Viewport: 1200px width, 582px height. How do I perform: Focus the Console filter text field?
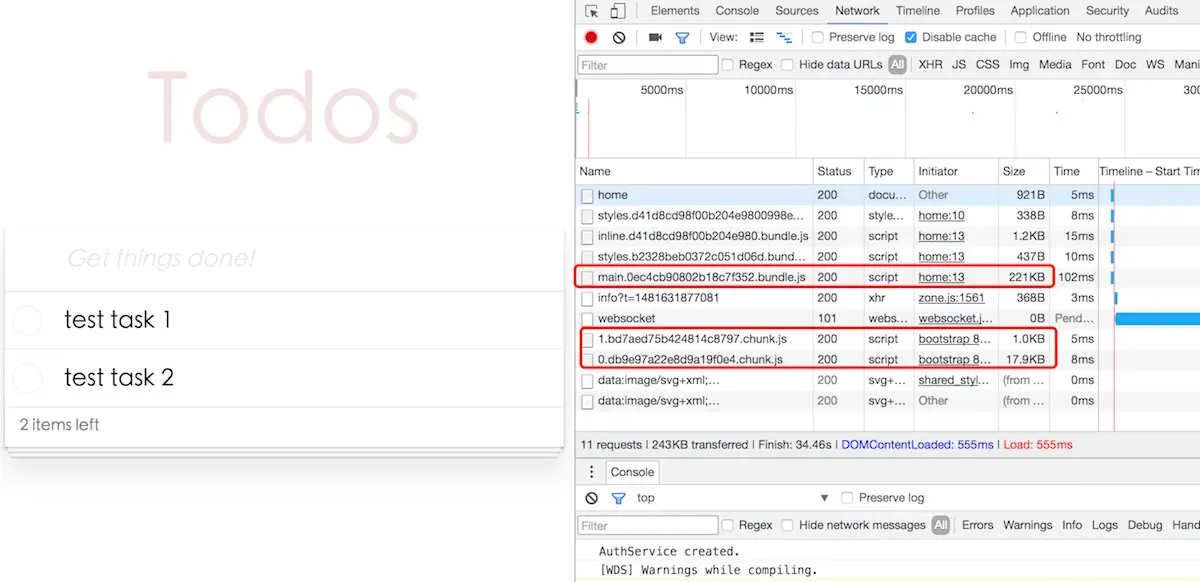click(648, 525)
